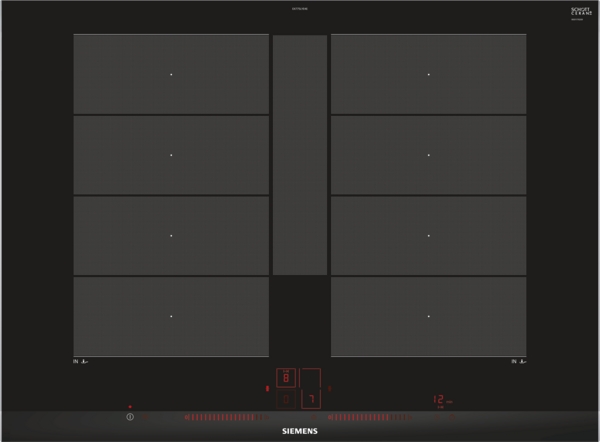The width and height of the screenshot is (600, 442).
Task: Touch the bottom-right cooking zone center
Action: pos(429,316)
